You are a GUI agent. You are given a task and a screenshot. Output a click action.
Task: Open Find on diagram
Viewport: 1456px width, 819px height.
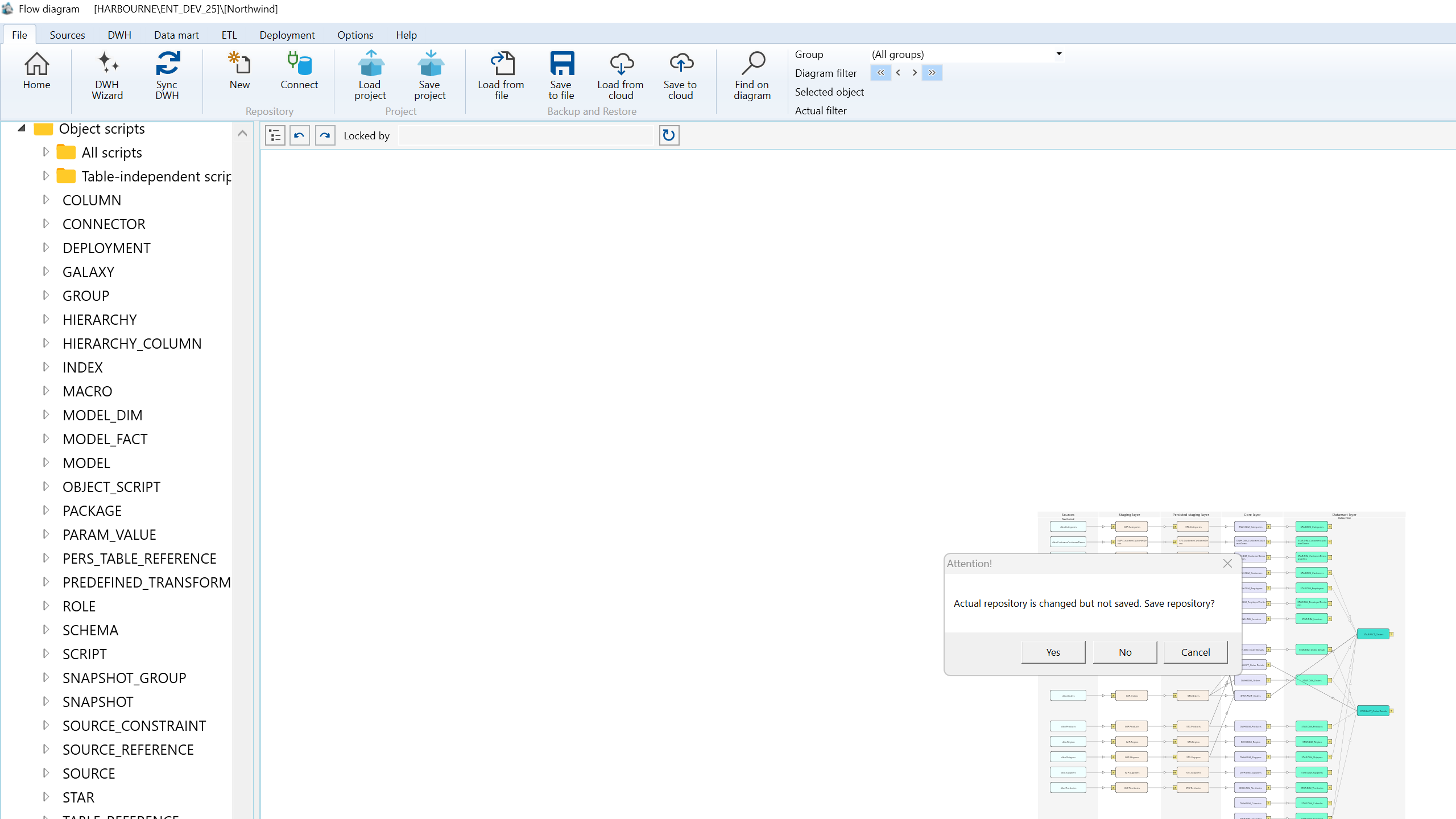(x=752, y=76)
